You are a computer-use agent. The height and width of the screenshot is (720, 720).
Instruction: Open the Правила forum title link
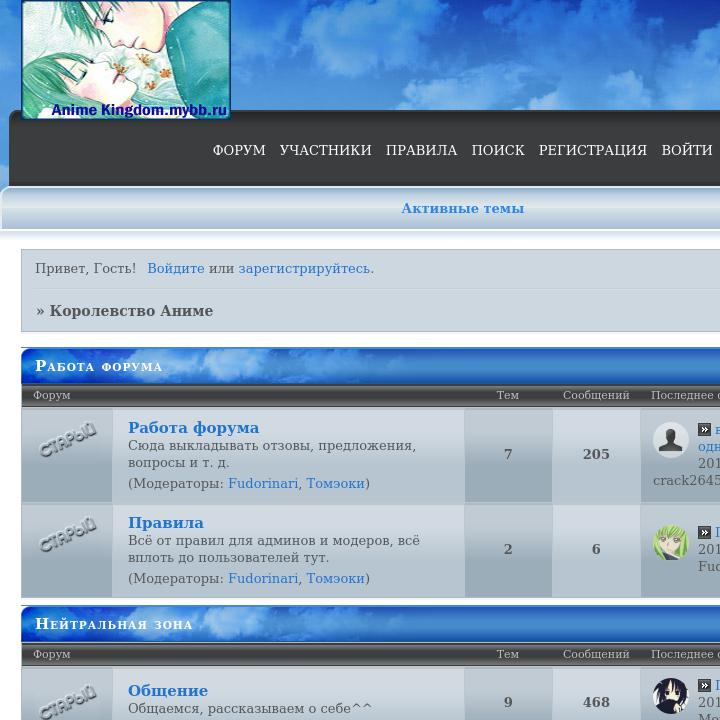[166, 523]
